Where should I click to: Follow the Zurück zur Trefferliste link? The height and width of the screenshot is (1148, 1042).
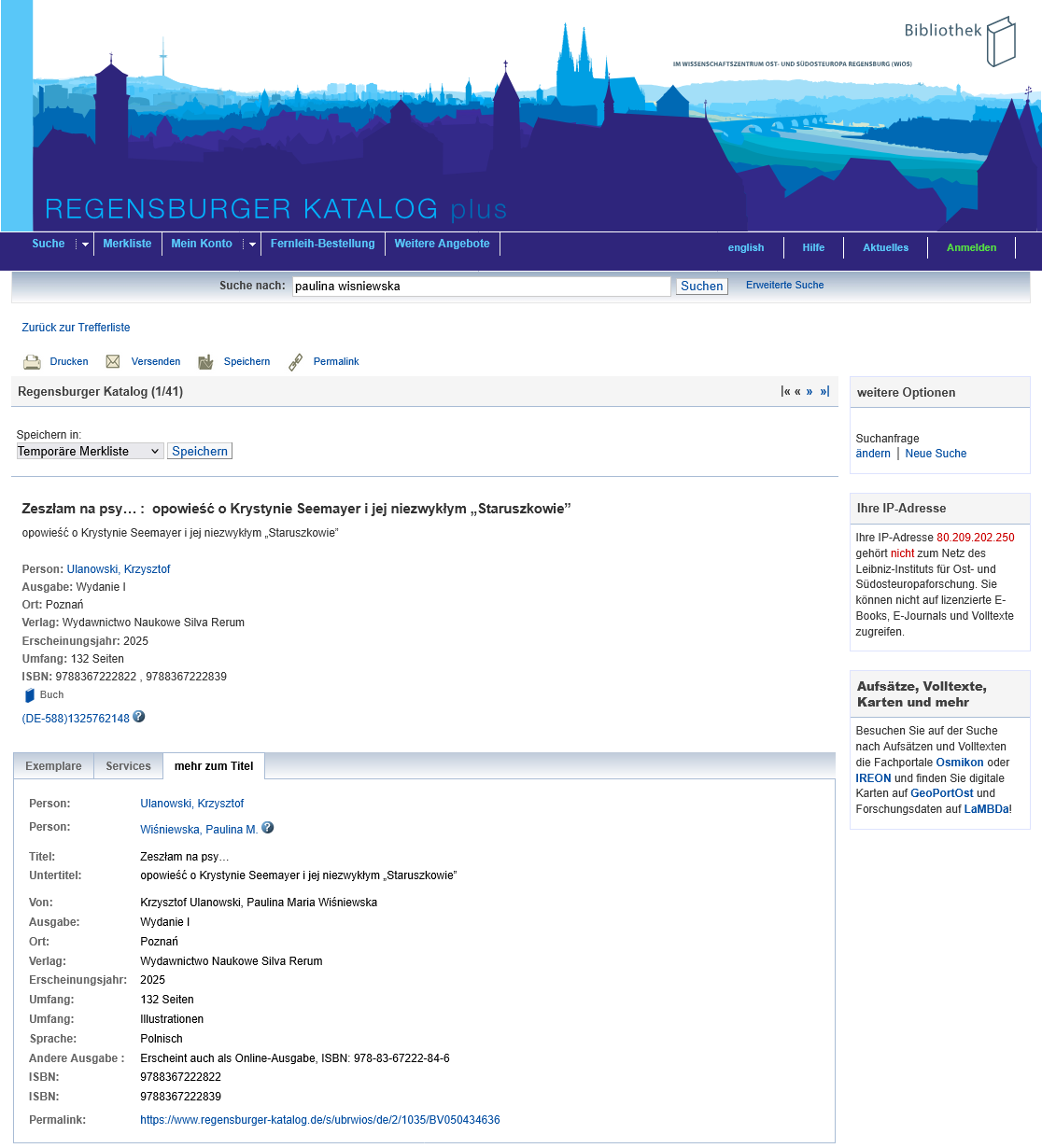76,328
